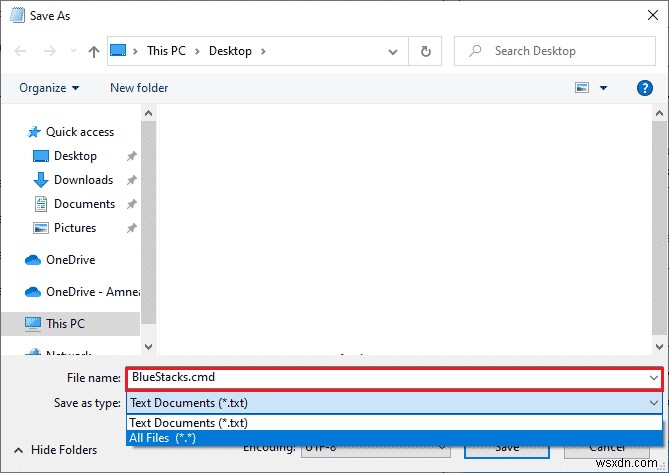Go up one folder level
This screenshot has width=669, height=473.
(x=94, y=51)
